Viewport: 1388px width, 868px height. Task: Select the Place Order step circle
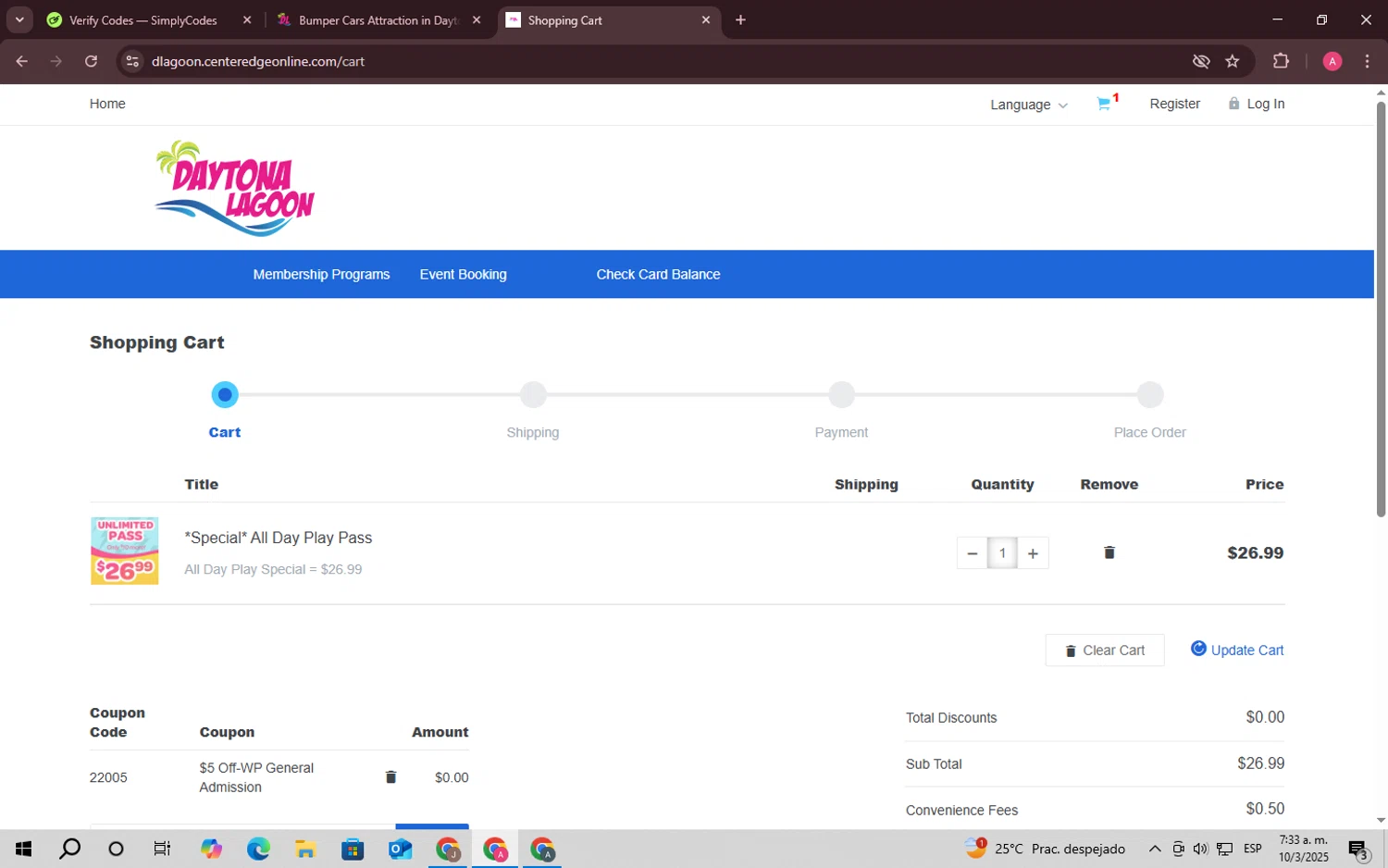[1150, 395]
